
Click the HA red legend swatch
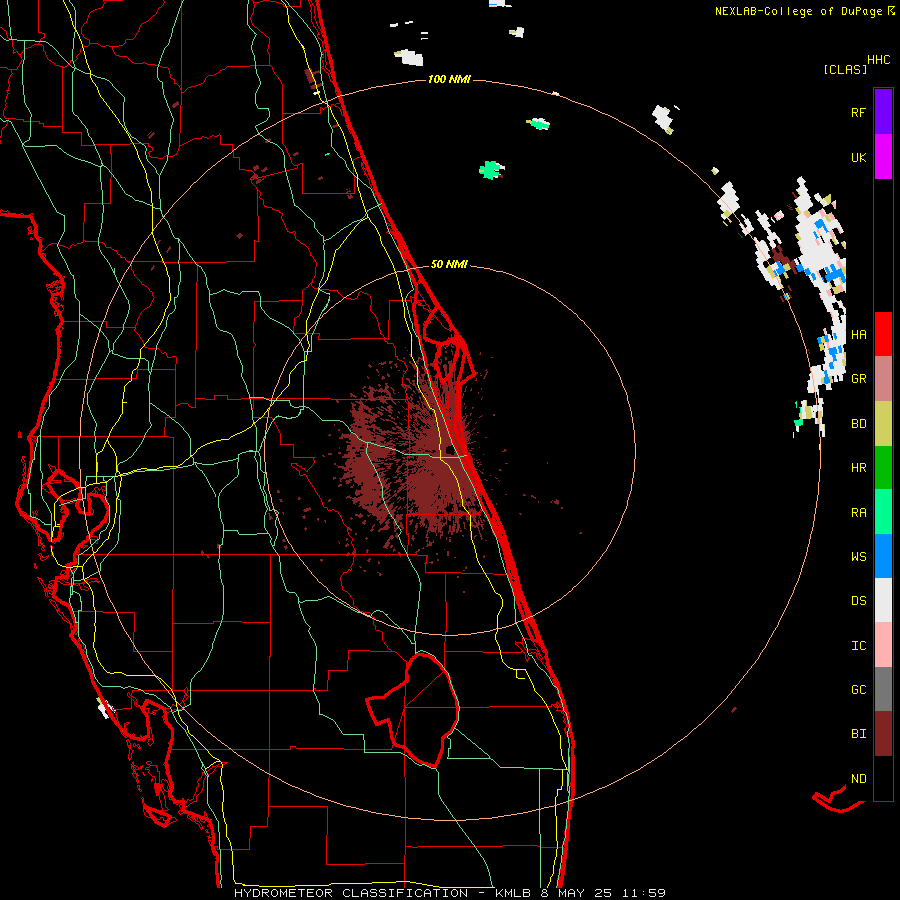coord(883,334)
